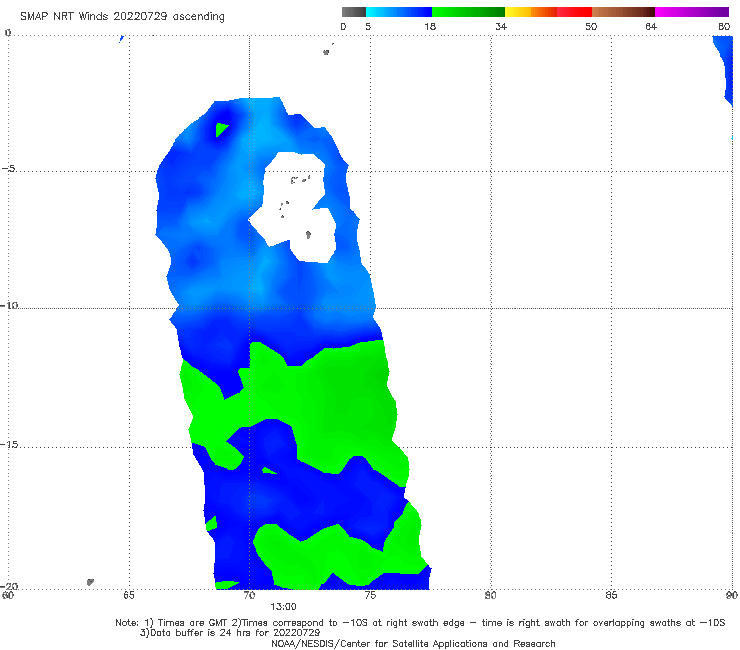Viewport: 740px width, 650px height.
Task: Click the white data gap inside the swath
Action: (x=295, y=208)
